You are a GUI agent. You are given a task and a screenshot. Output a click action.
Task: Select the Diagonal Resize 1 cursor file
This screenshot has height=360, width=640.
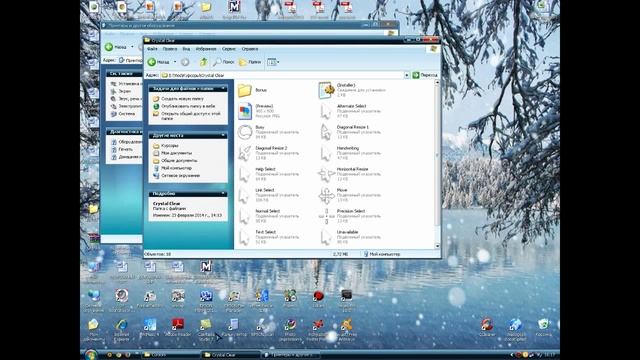pyautogui.click(x=350, y=132)
